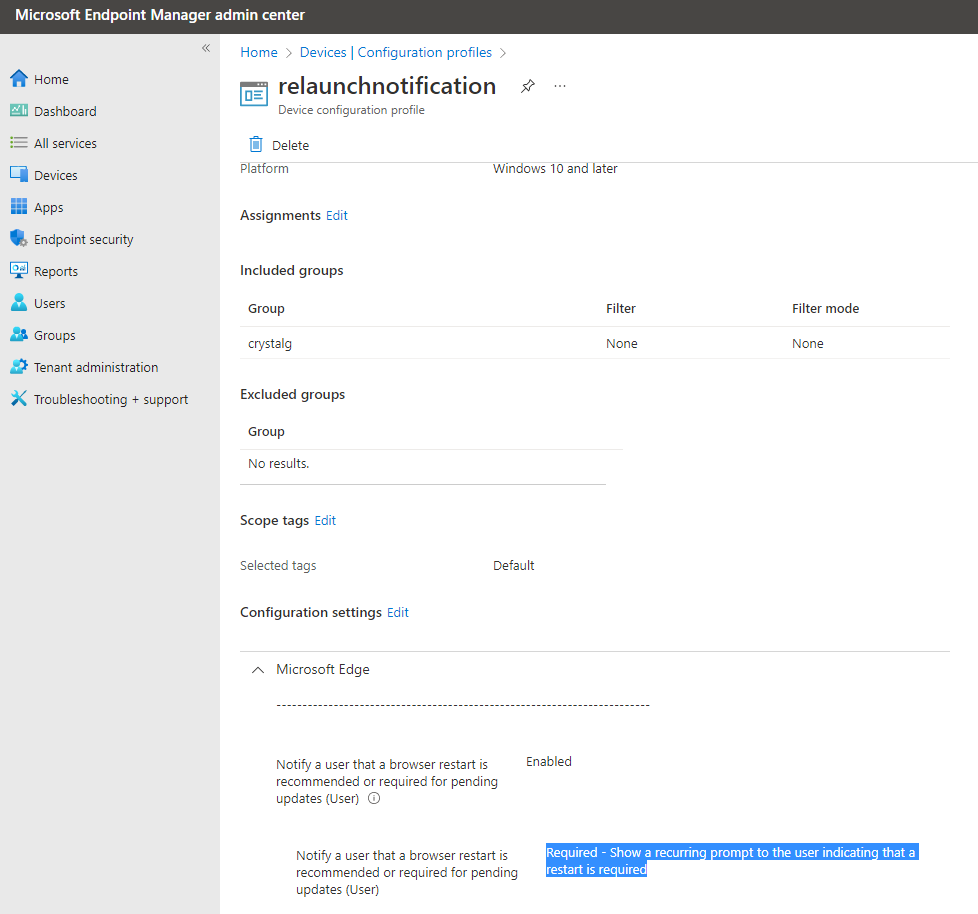978x914 pixels.
Task: Navigate to Home via the breadcrumb
Action: click(258, 52)
